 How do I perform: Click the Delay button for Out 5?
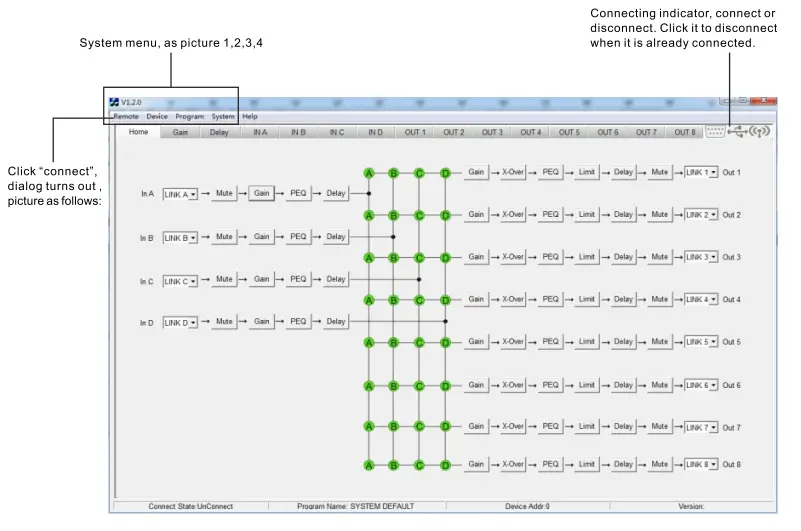point(623,342)
